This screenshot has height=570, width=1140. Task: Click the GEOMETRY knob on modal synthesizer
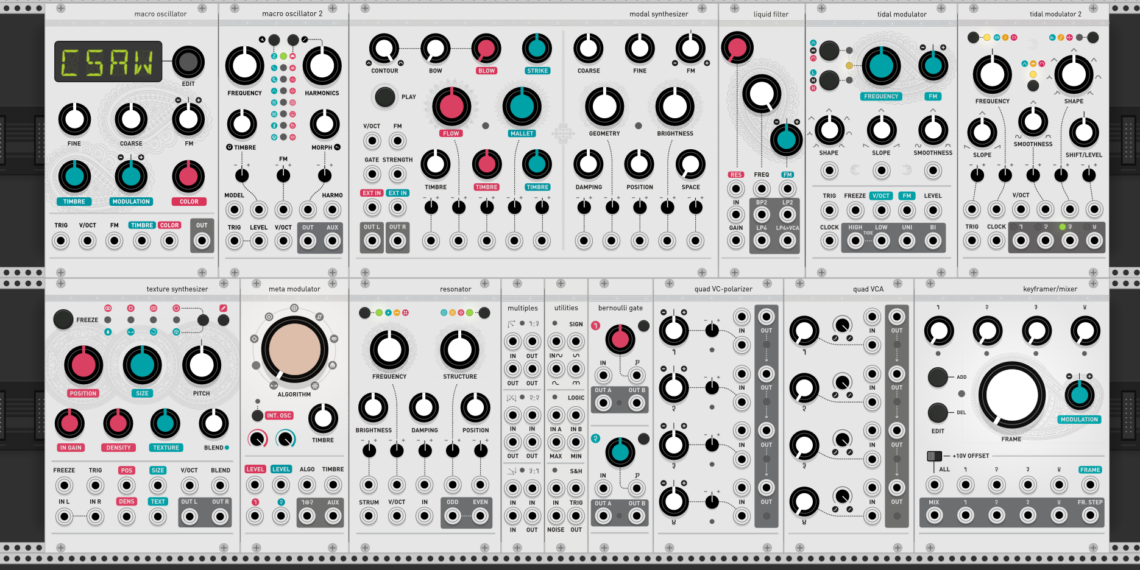click(x=604, y=106)
